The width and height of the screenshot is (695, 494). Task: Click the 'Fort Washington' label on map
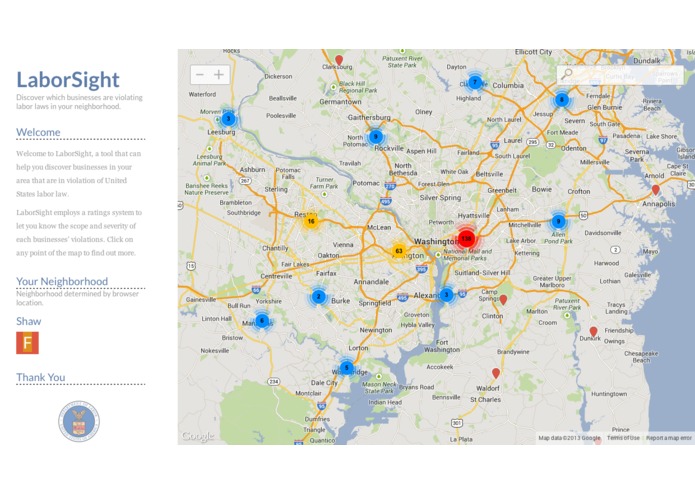pyautogui.click(x=442, y=346)
